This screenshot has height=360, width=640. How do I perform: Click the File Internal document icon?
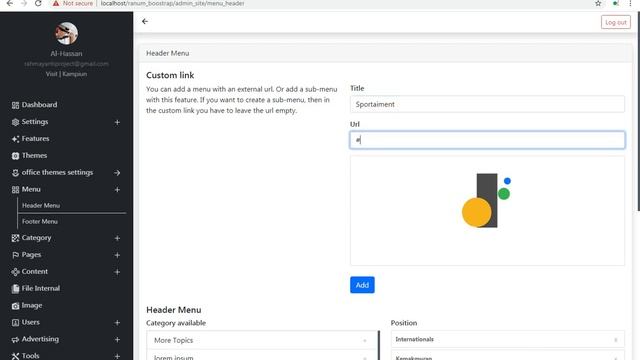tap(15, 289)
